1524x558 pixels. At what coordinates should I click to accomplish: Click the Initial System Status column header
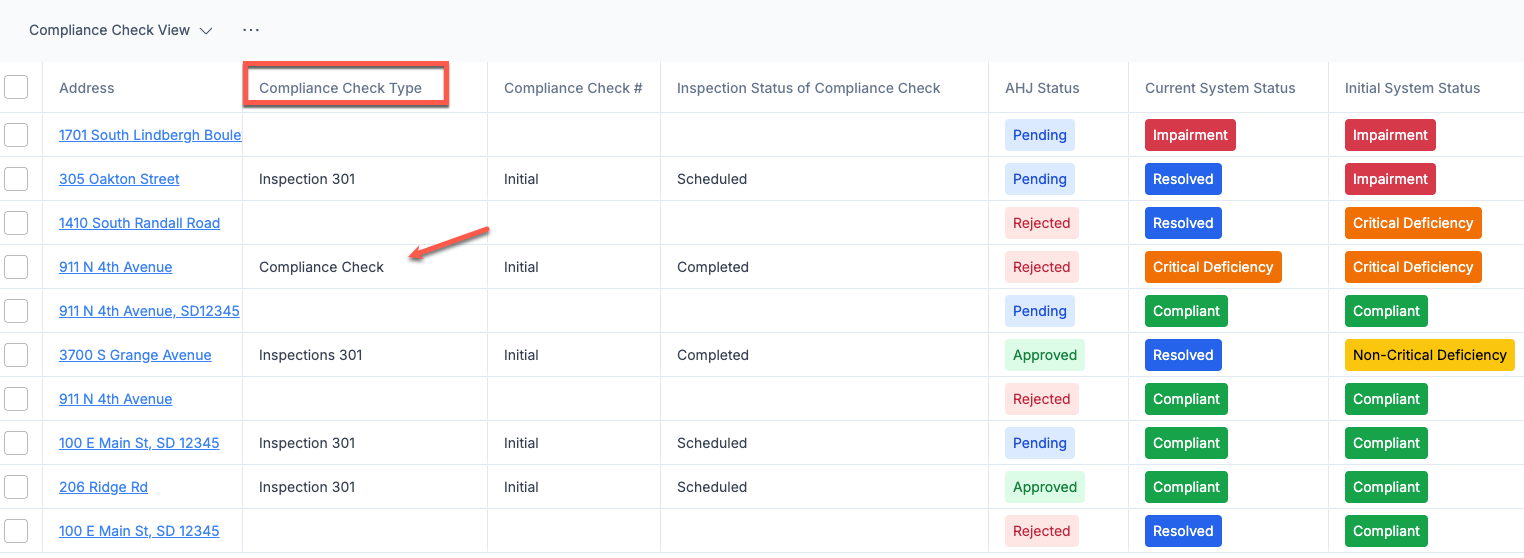click(1412, 88)
